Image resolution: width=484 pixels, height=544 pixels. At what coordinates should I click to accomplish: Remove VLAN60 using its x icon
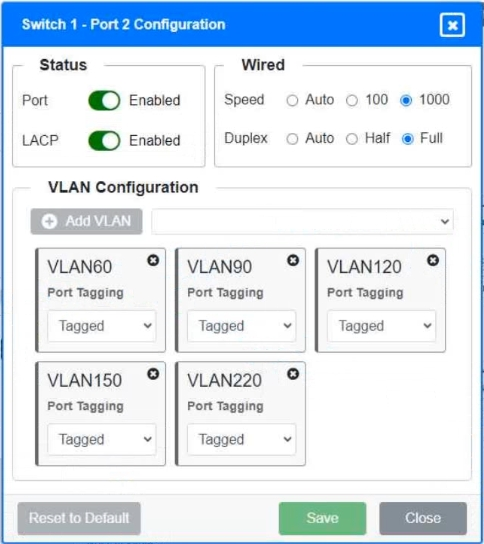tap(153, 260)
